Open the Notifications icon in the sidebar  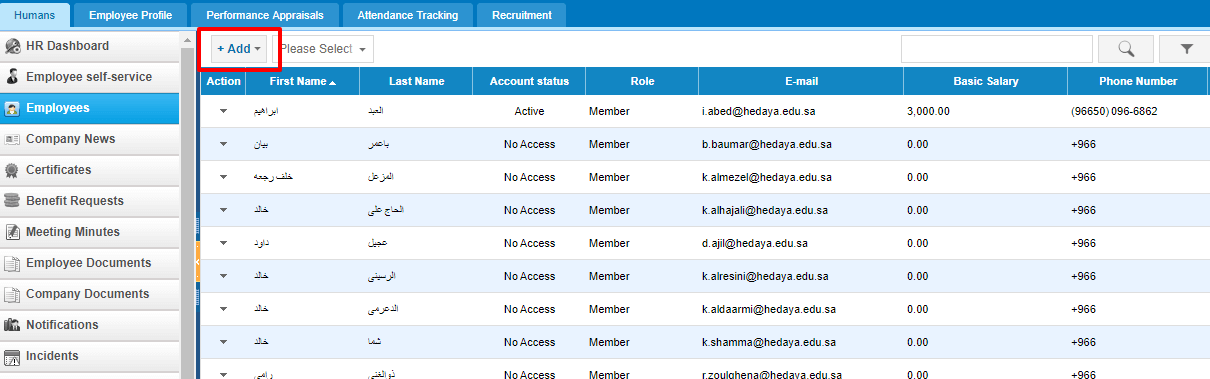[x=13, y=326]
